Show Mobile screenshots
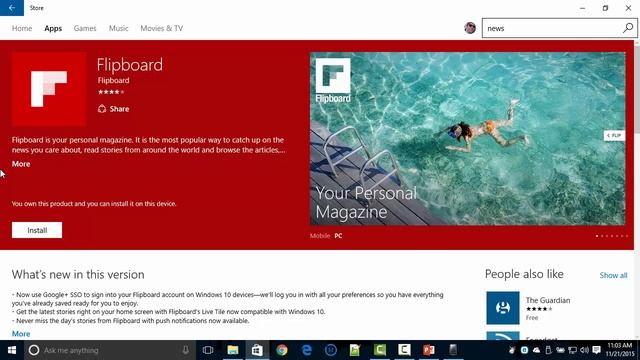The height and width of the screenshot is (360, 640). (320, 236)
